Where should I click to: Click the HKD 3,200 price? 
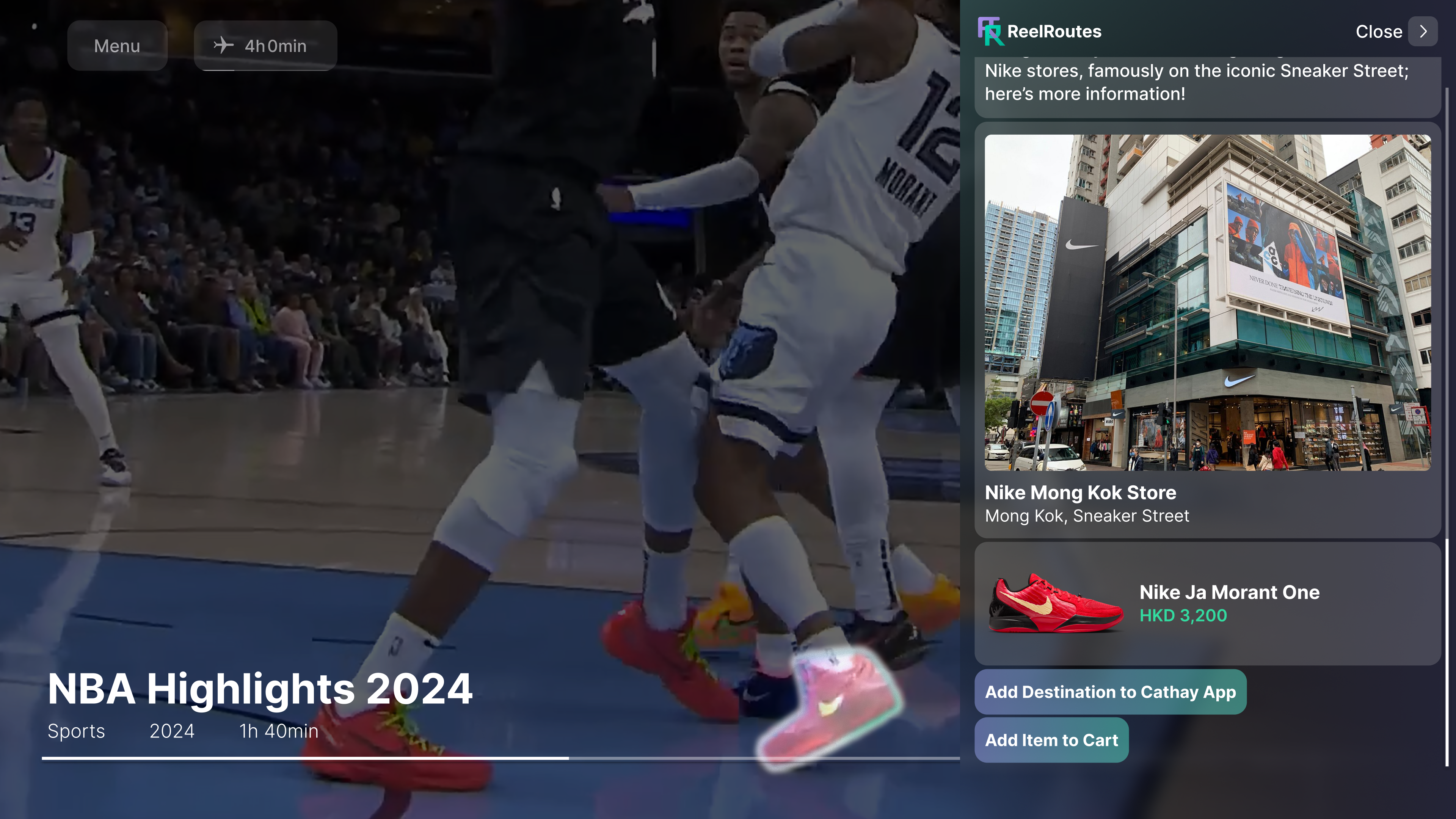point(1183,615)
